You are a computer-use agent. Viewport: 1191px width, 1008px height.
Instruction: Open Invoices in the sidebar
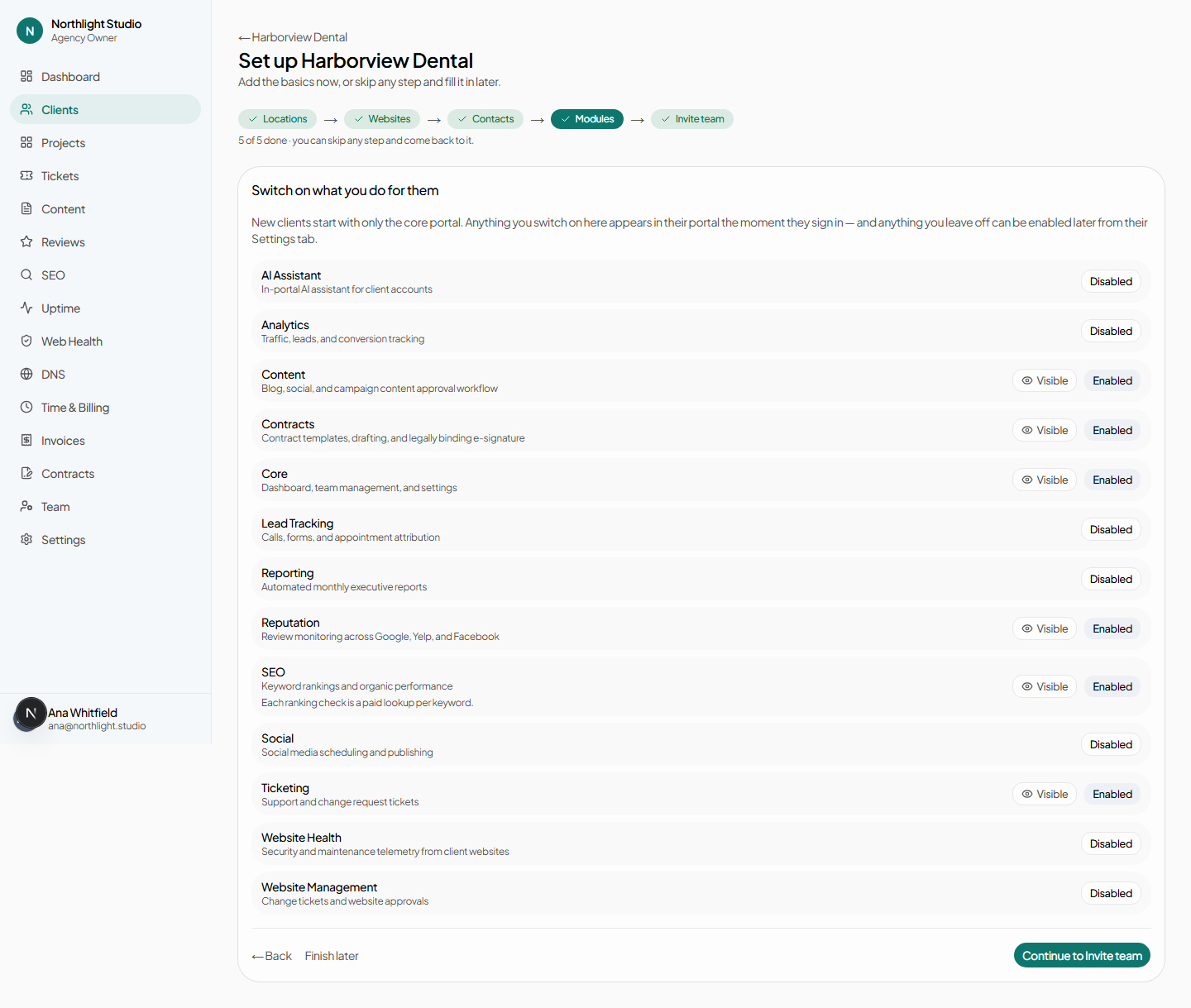pyautogui.click(x=105, y=440)
